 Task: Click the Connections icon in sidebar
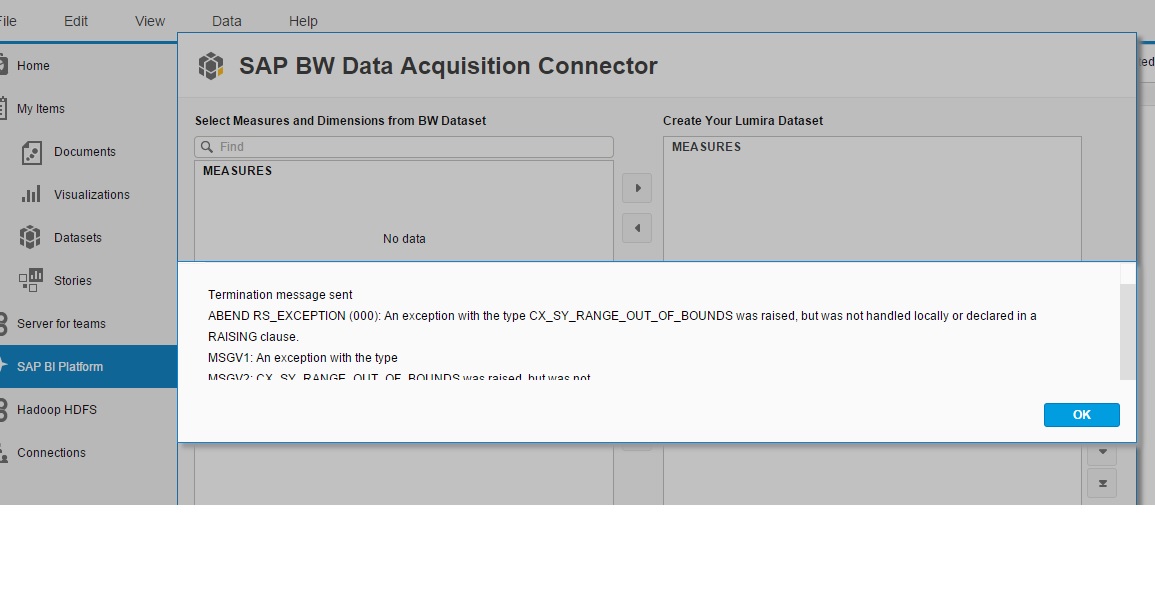point(3,452)
